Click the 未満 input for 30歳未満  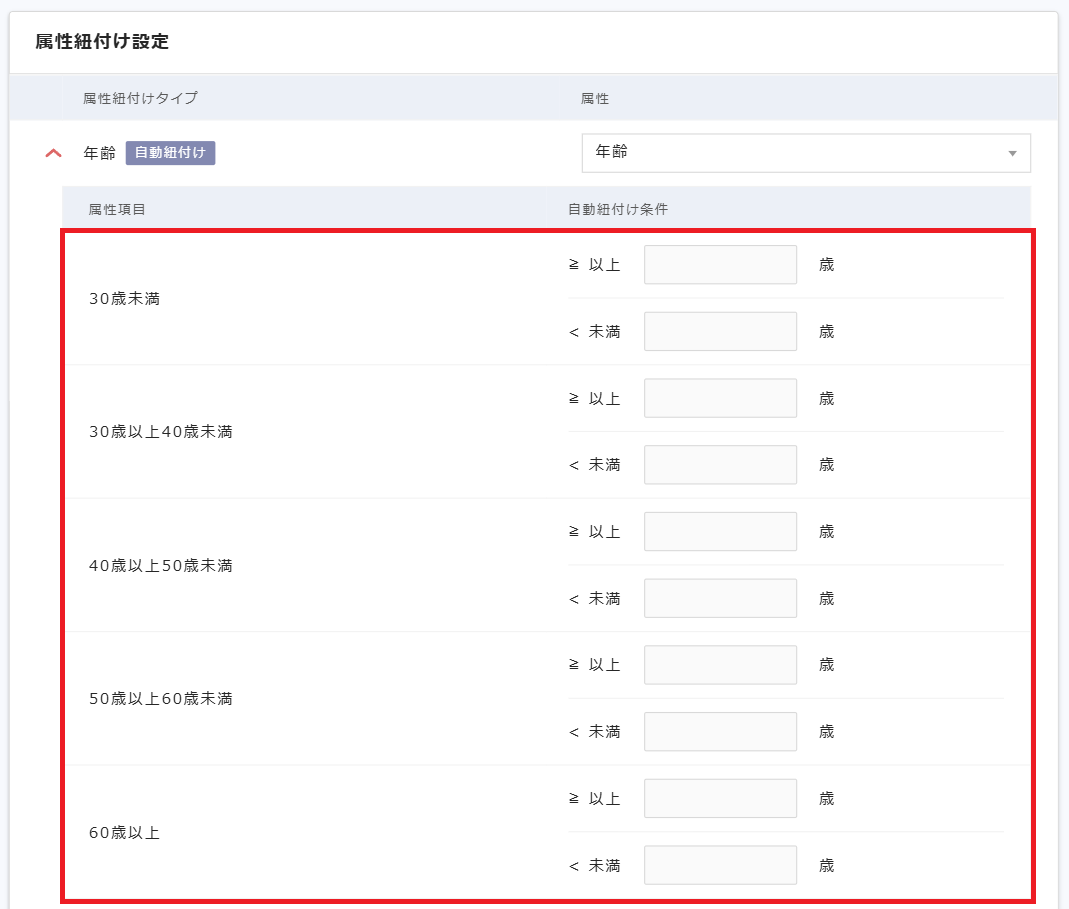tap(720, 331)
